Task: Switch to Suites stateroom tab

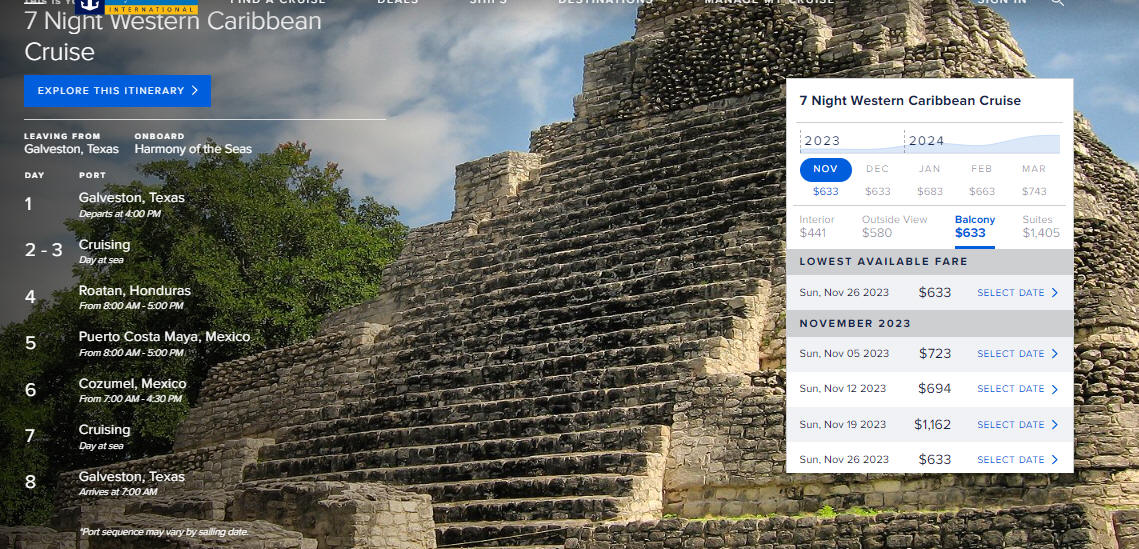Action: click(1041, 227)
